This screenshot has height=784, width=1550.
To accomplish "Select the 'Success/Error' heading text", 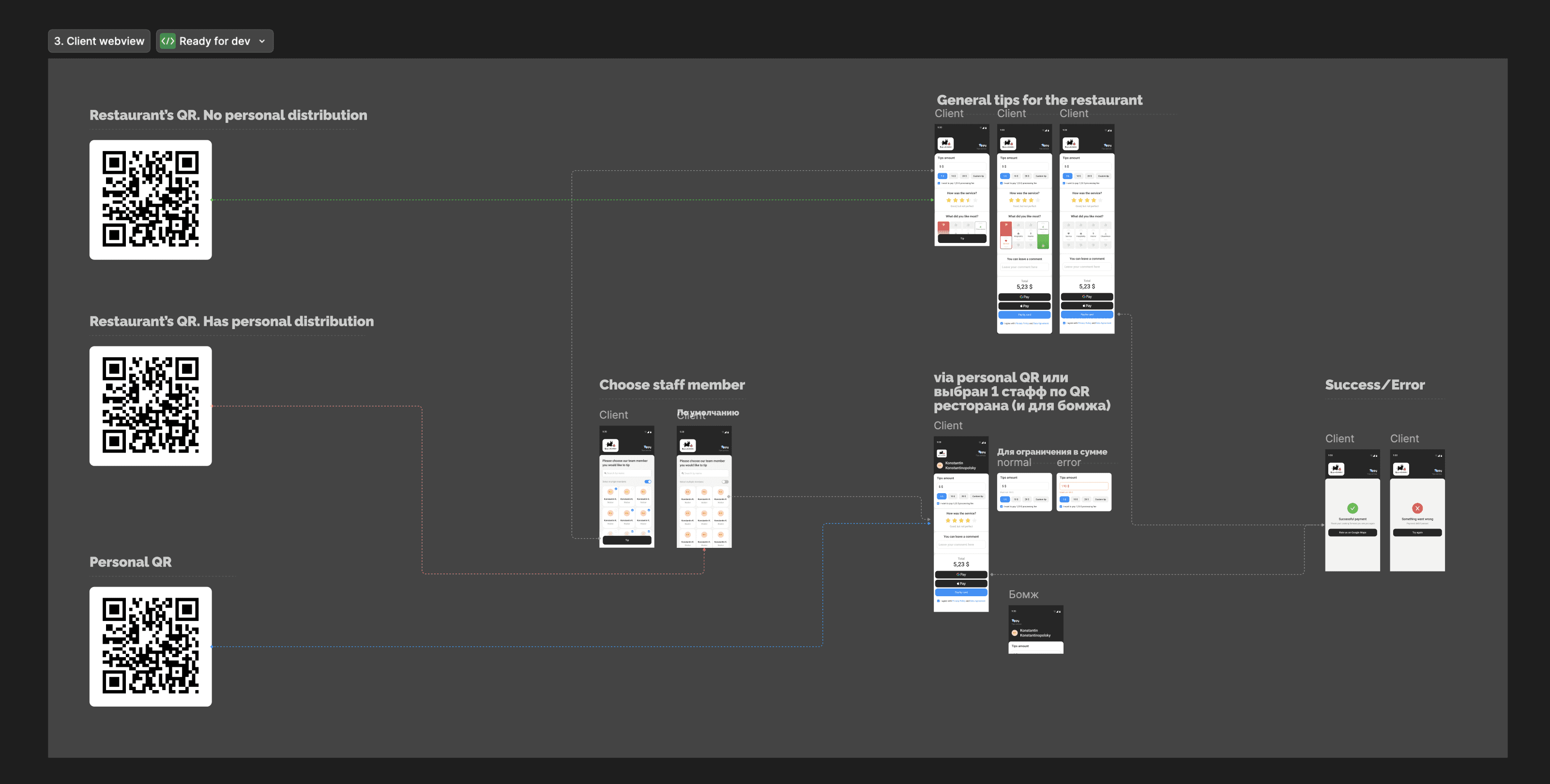I will (x=1374, y=385).
